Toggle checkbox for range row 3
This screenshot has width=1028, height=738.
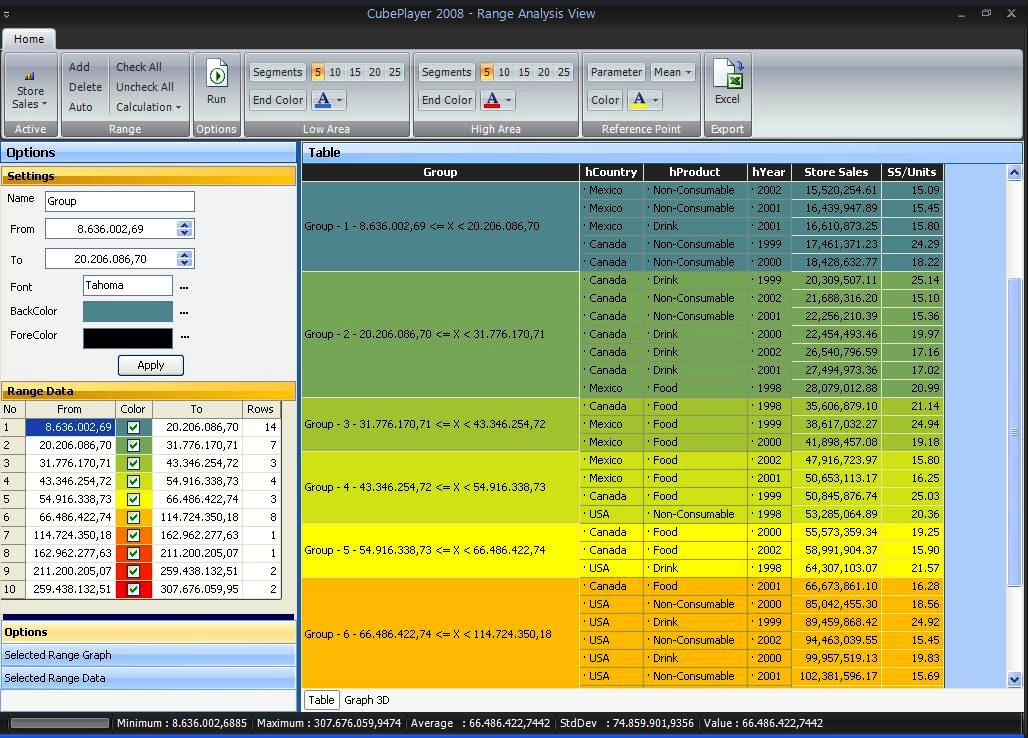tap(134, 463)
